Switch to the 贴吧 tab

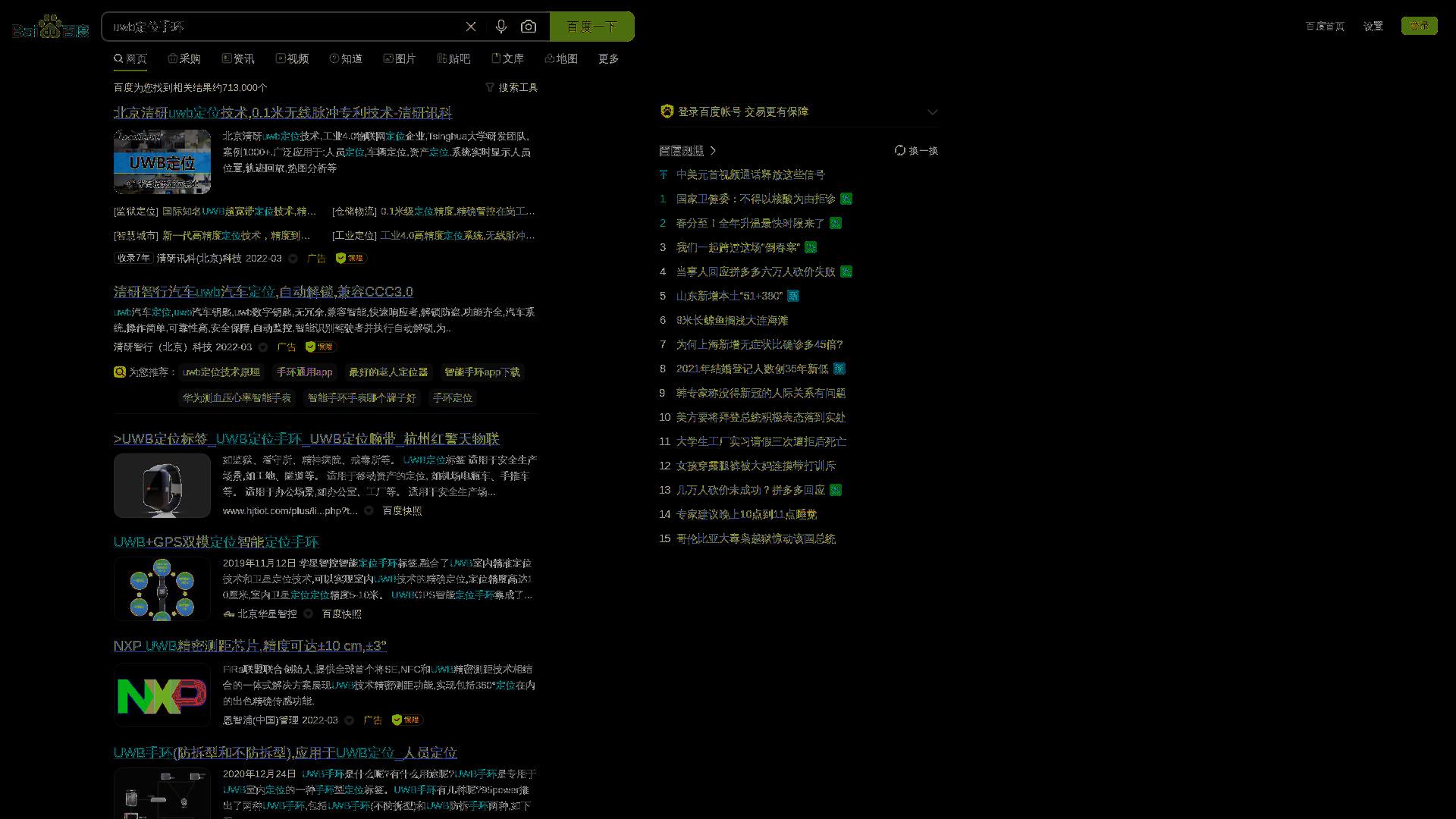453,58
